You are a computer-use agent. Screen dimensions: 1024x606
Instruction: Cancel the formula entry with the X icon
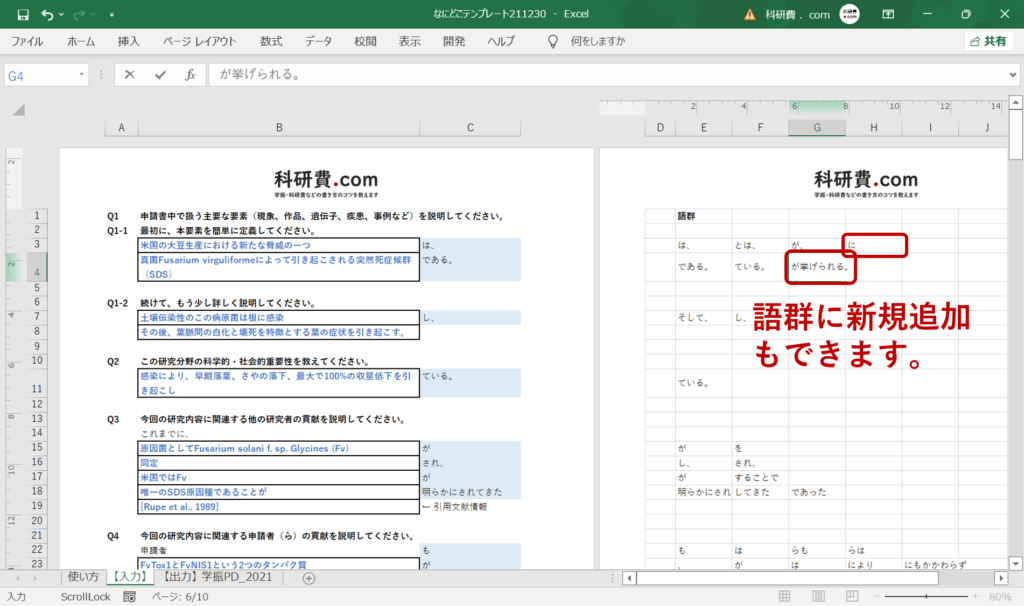pos(129,74)
